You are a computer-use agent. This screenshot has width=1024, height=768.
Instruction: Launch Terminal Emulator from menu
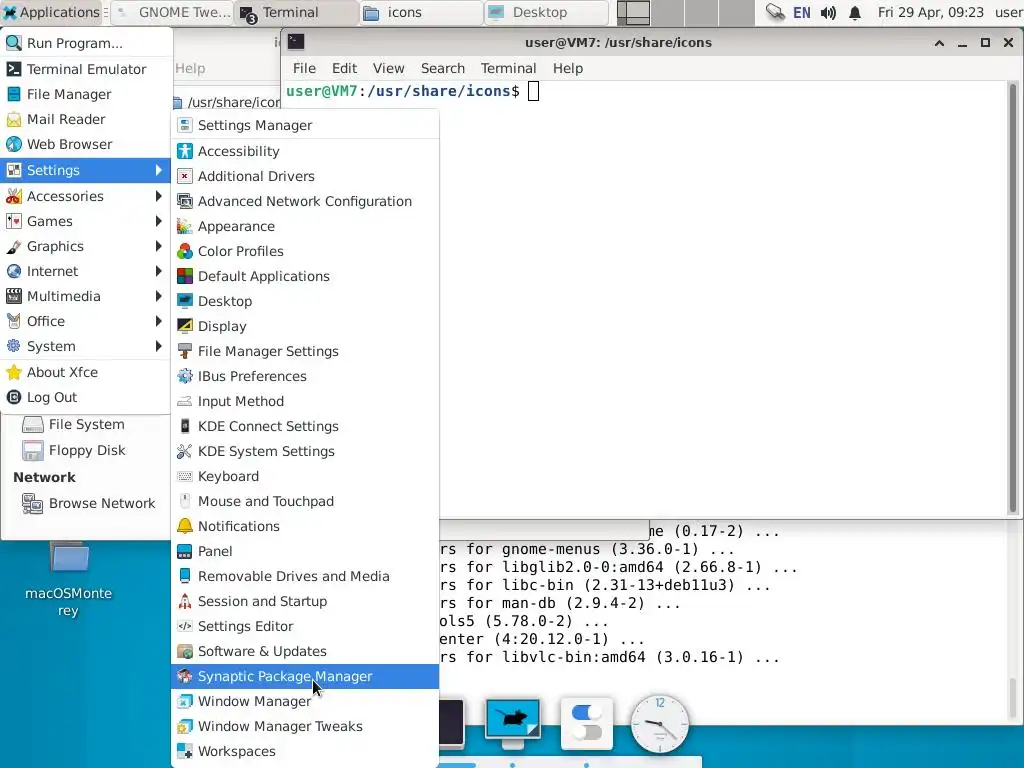pyautogui.click(x=86, y=69)
